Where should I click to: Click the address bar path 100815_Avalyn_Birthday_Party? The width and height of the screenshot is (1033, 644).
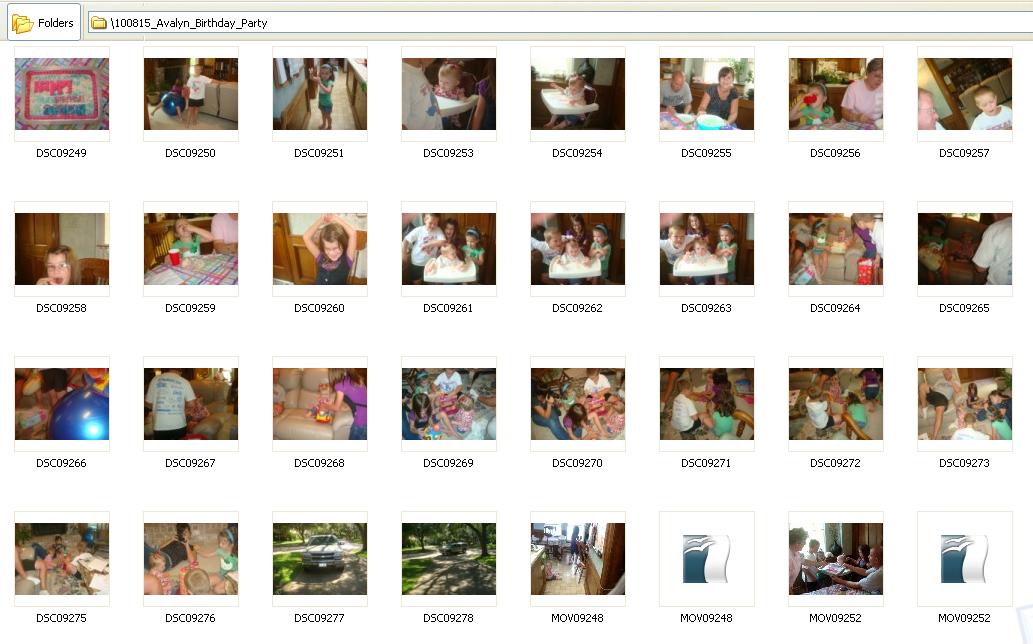[x=189, y=23]
